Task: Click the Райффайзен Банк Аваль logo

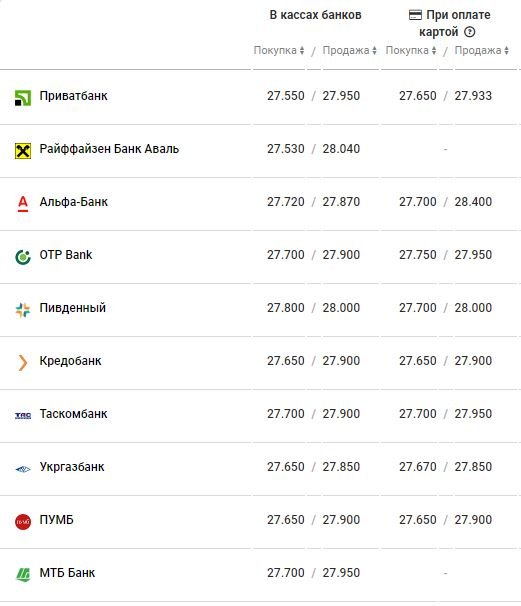Action: pos(23,151)
